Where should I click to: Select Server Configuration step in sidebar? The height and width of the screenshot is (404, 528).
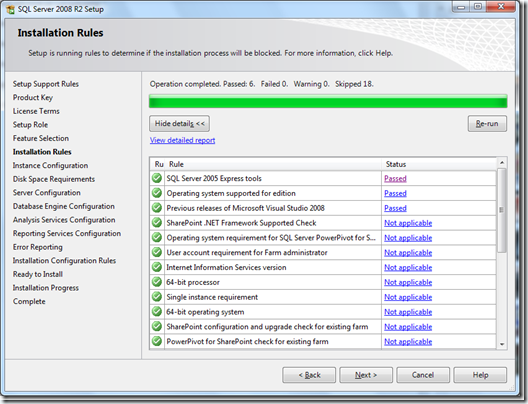pyautogui.click(x=46, y=193)
